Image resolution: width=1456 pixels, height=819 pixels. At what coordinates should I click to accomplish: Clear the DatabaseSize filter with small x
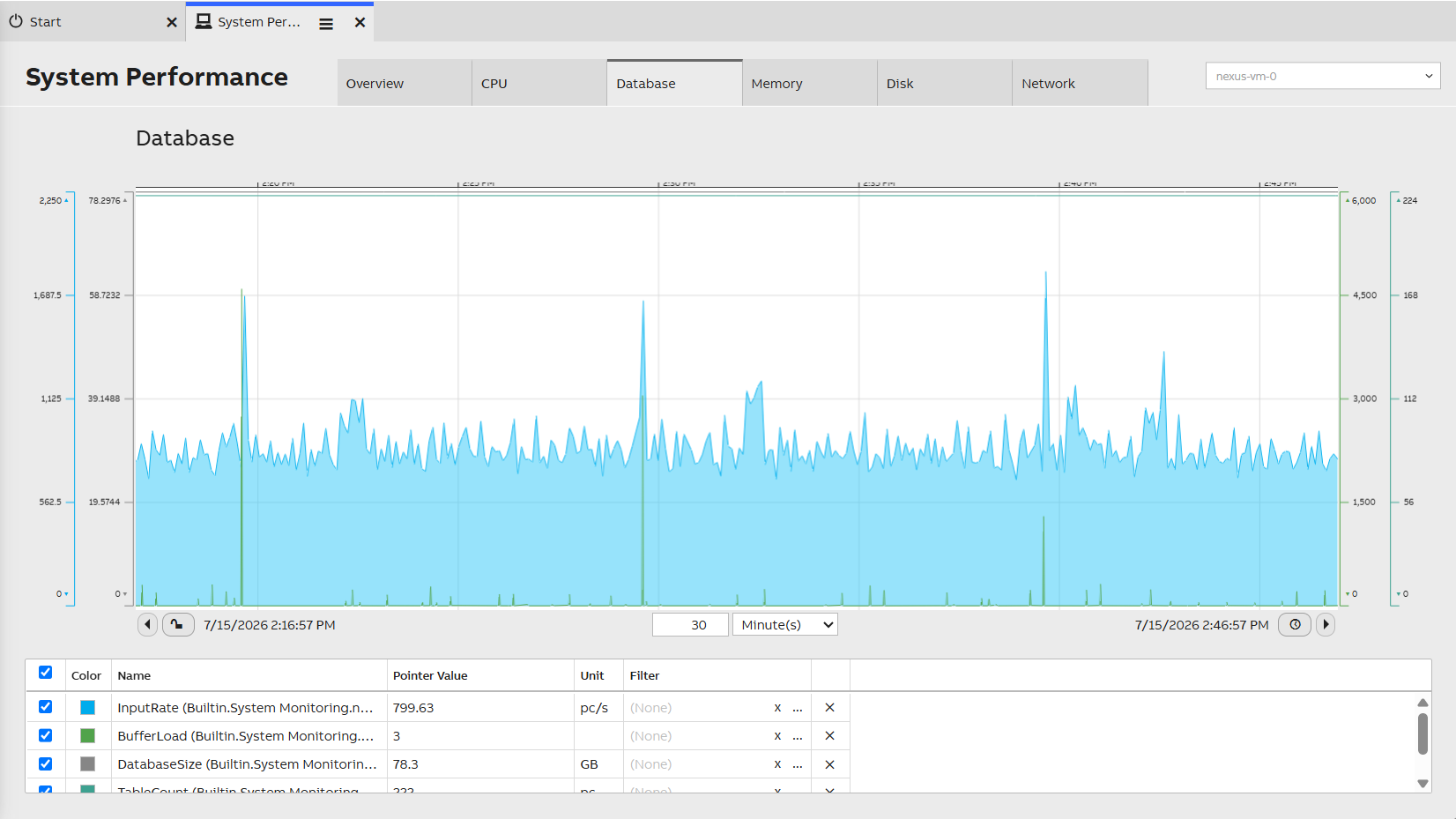(777, 764)
